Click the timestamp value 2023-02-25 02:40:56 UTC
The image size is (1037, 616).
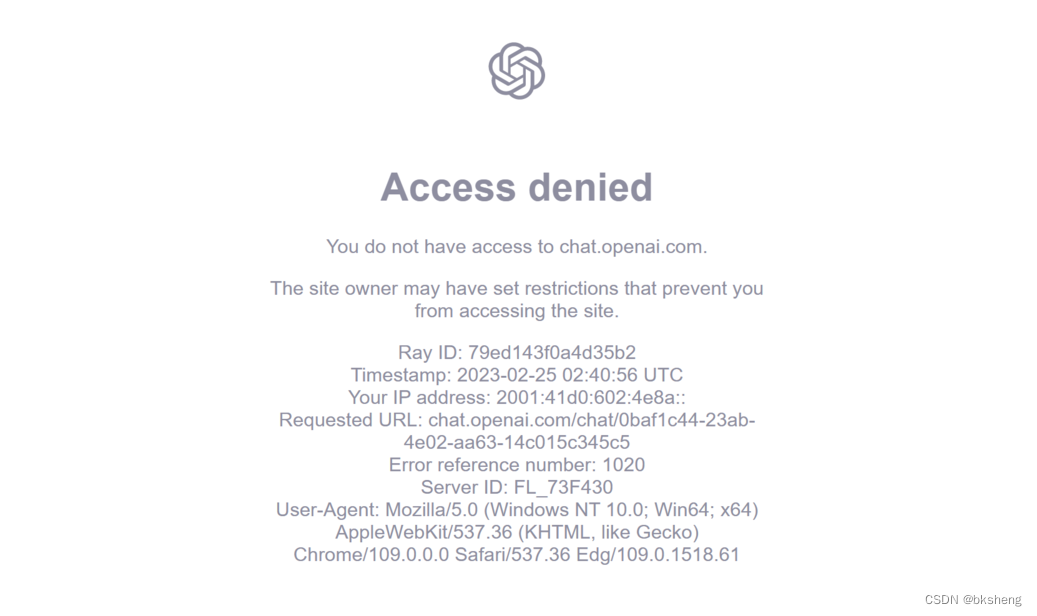(569, 375)
